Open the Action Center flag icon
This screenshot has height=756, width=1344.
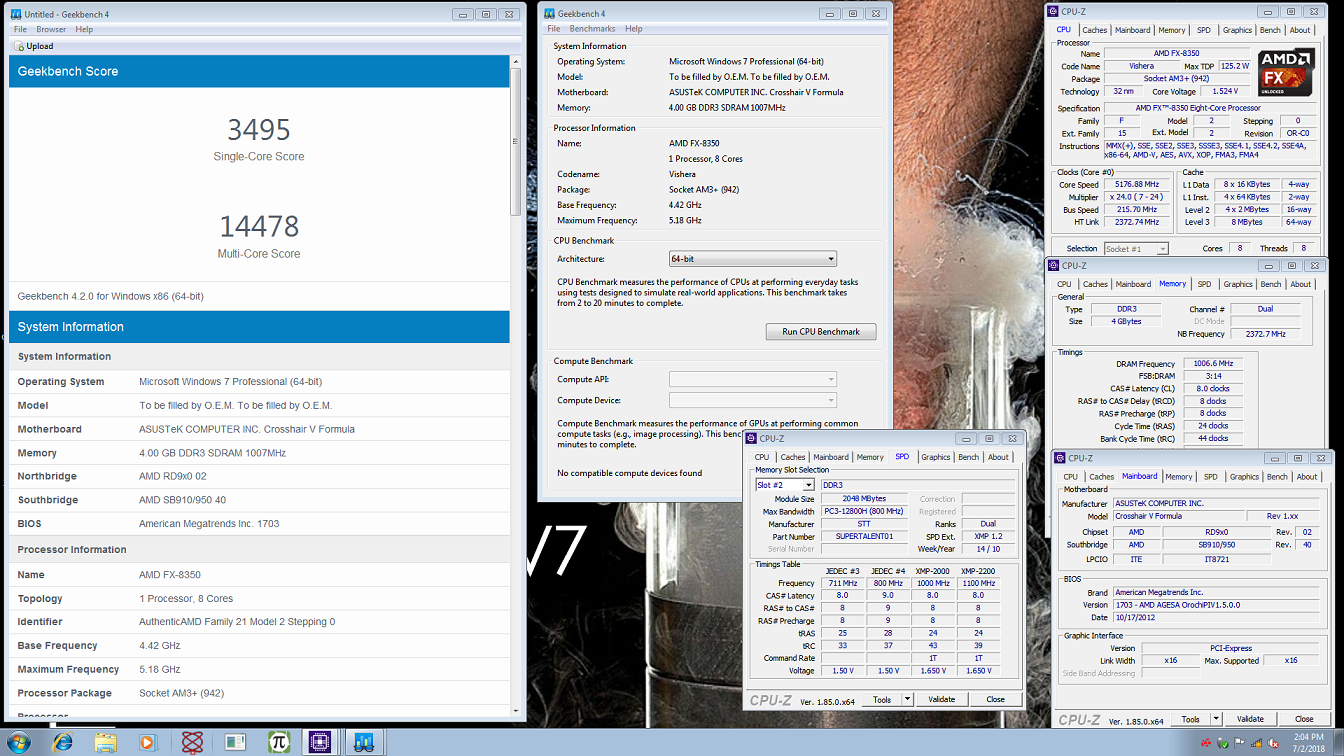pos(1240,743)
